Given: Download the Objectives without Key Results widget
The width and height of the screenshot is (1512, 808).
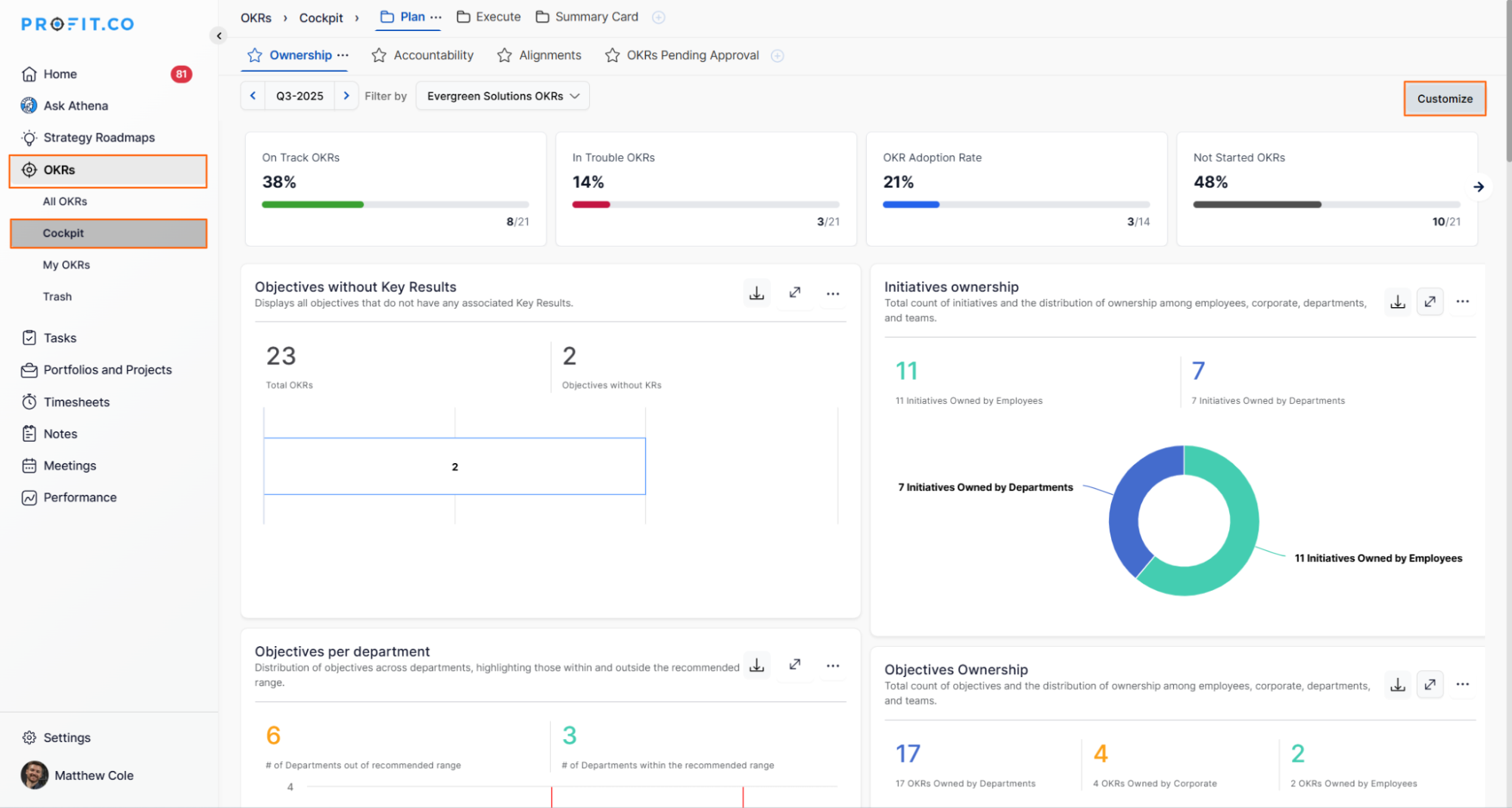Looking at the screenshot, I should click(x=756, y=293).
